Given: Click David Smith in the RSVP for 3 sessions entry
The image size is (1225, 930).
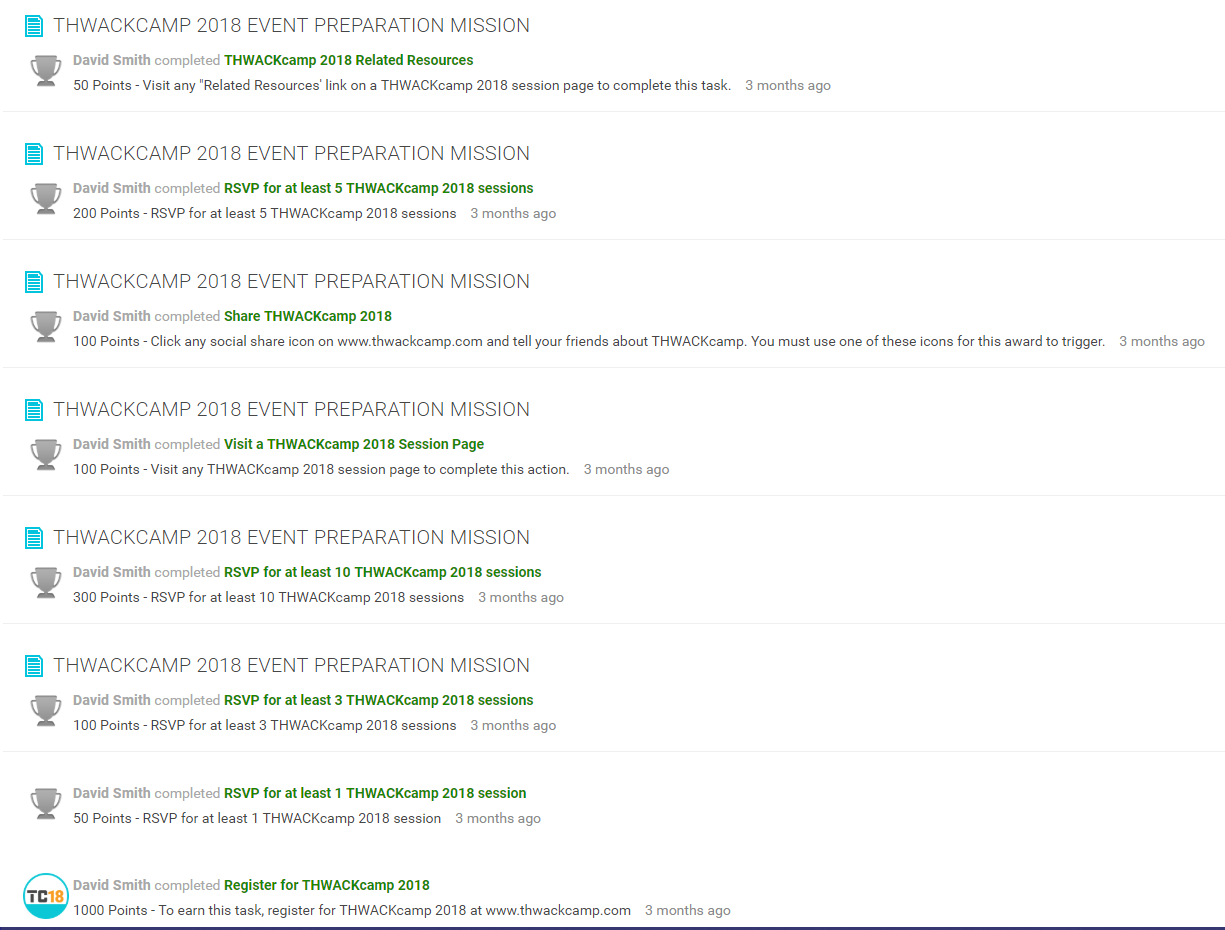Looking at the screenshot, I should click(x=112, y=700).
